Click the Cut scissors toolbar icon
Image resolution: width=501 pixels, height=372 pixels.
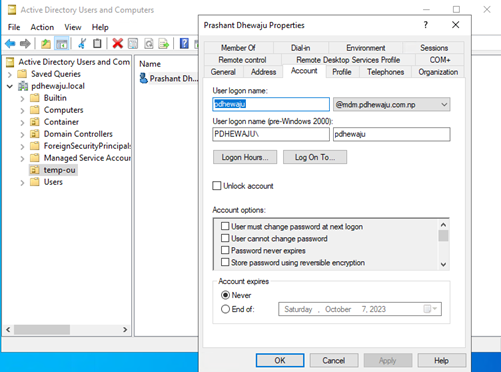point(82,43)
